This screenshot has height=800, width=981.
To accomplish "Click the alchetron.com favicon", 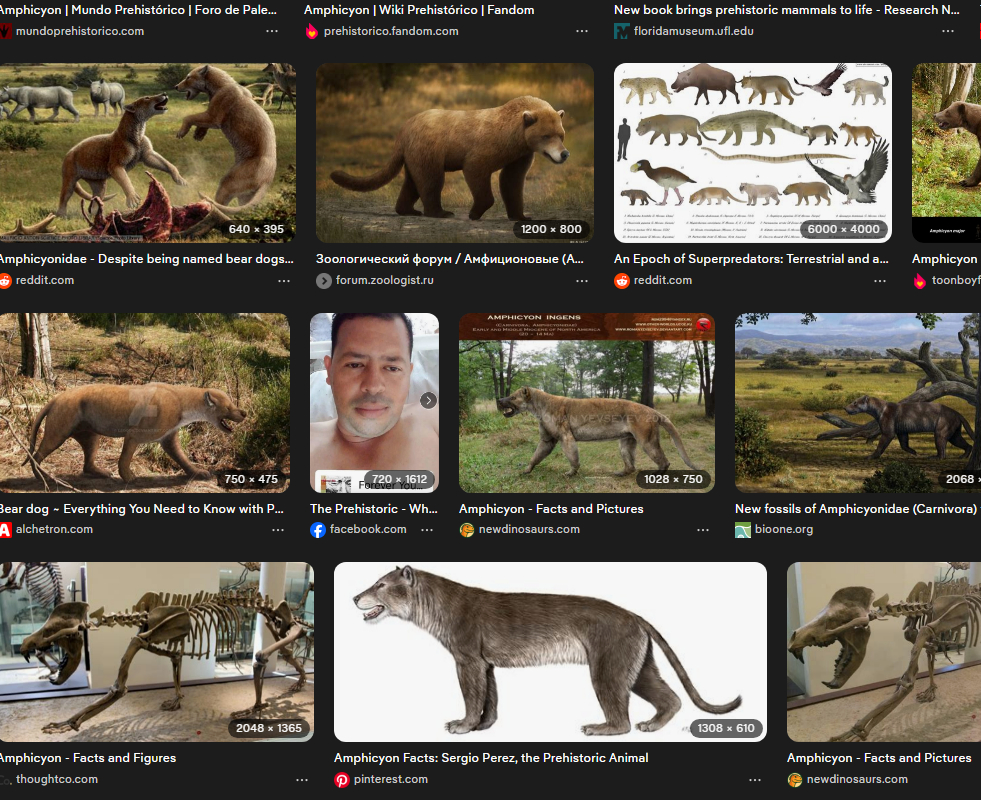I will click(5, 530).
